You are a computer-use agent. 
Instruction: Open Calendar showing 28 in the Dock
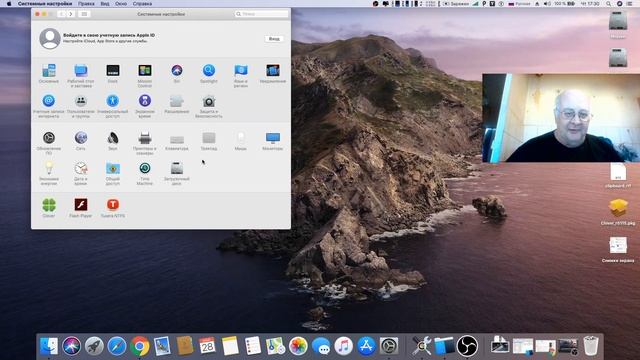pyautogui.click(x=207, y=346)
